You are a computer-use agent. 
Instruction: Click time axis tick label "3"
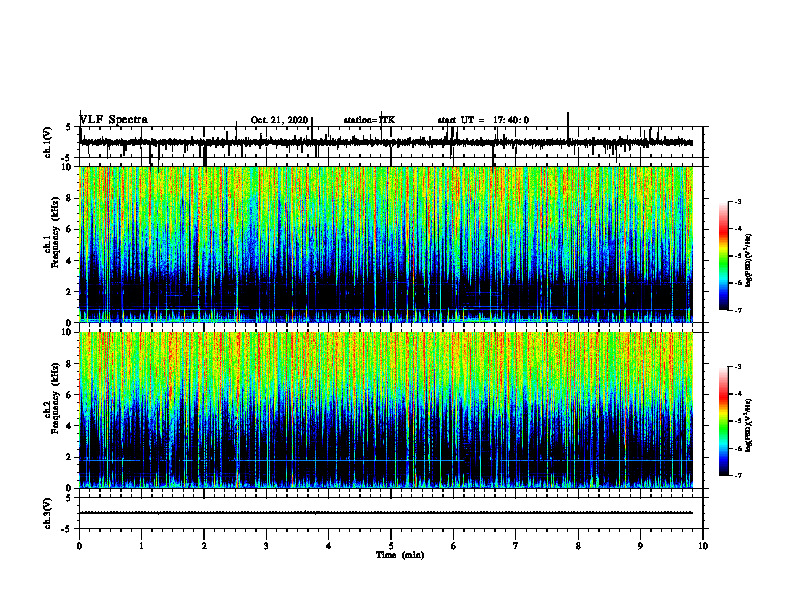tap(266, 546)
